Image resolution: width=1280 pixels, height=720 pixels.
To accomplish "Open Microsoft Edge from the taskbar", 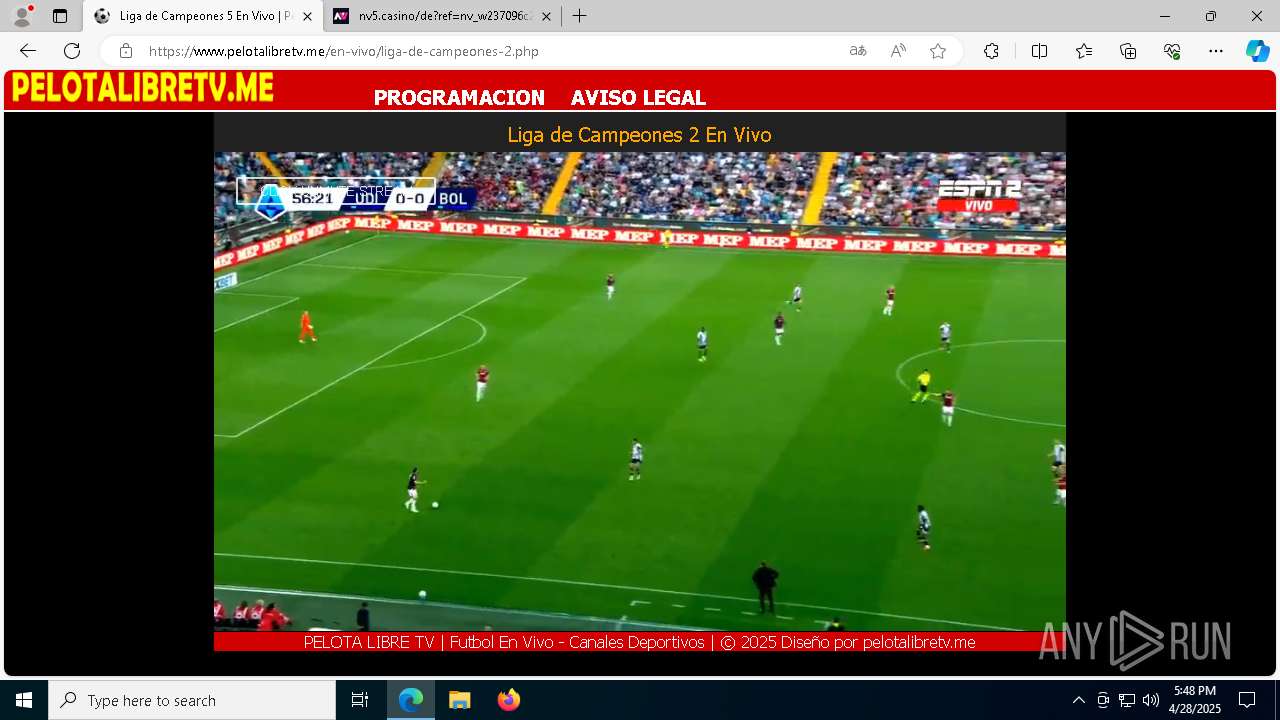I will tap(411, 700).
